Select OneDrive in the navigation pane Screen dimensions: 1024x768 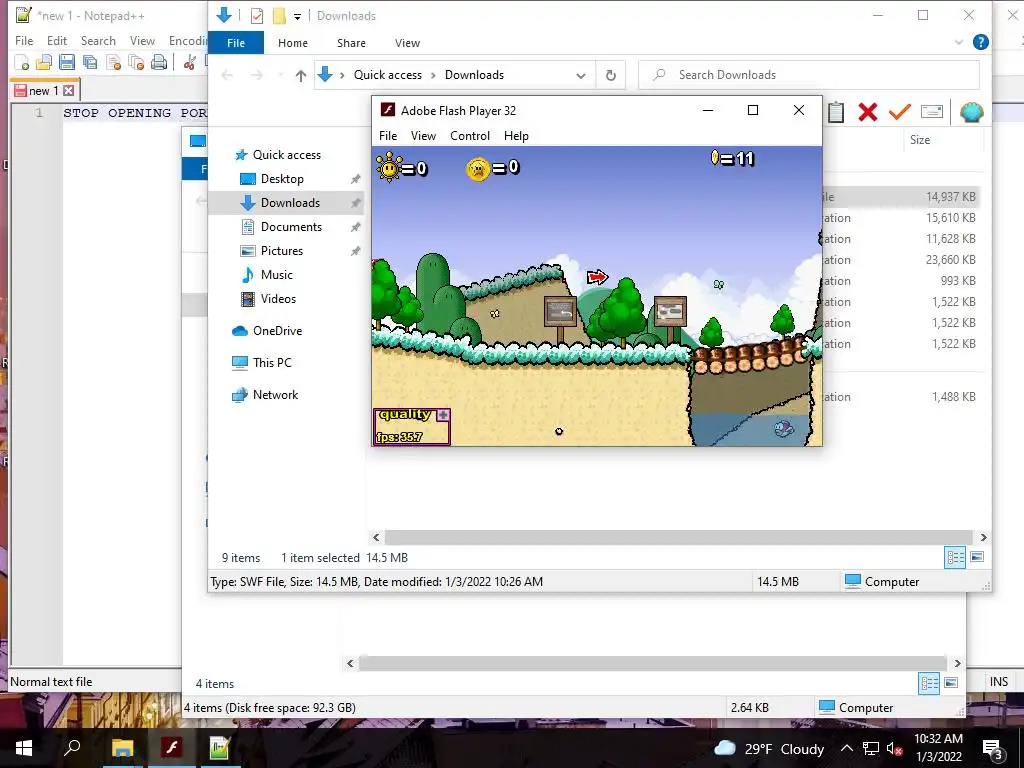277,331
